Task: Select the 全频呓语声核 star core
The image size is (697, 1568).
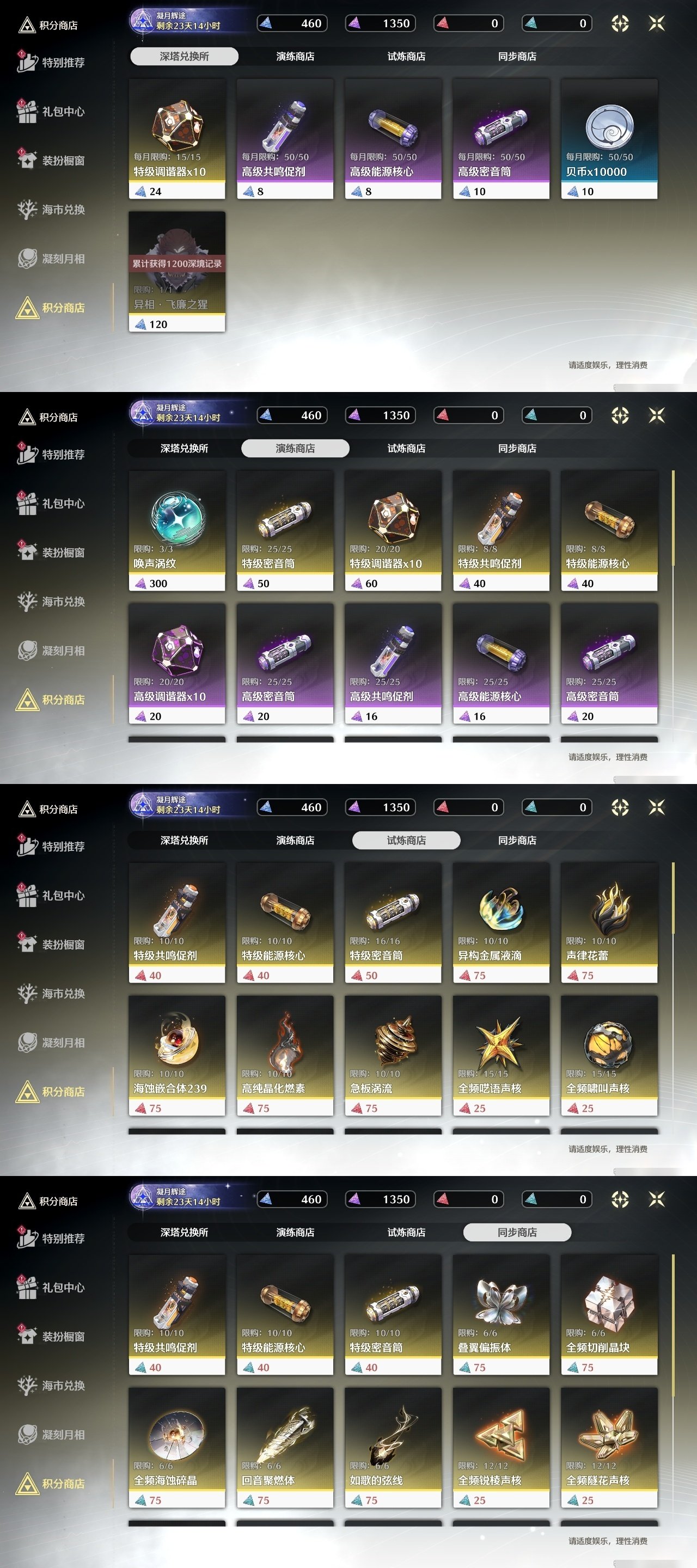Action: pos(501,1056)
